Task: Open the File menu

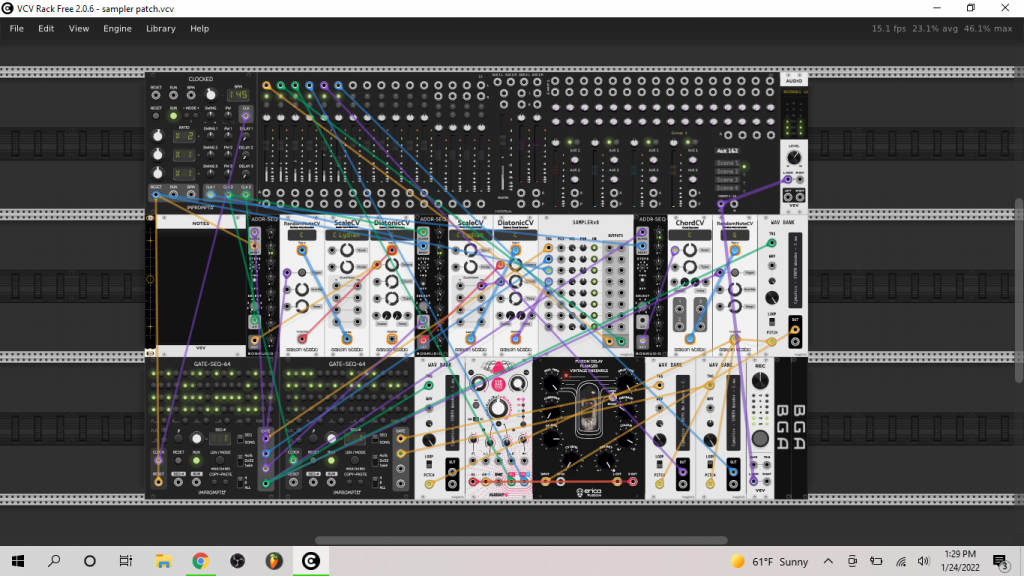Action: tap(16, 29)
